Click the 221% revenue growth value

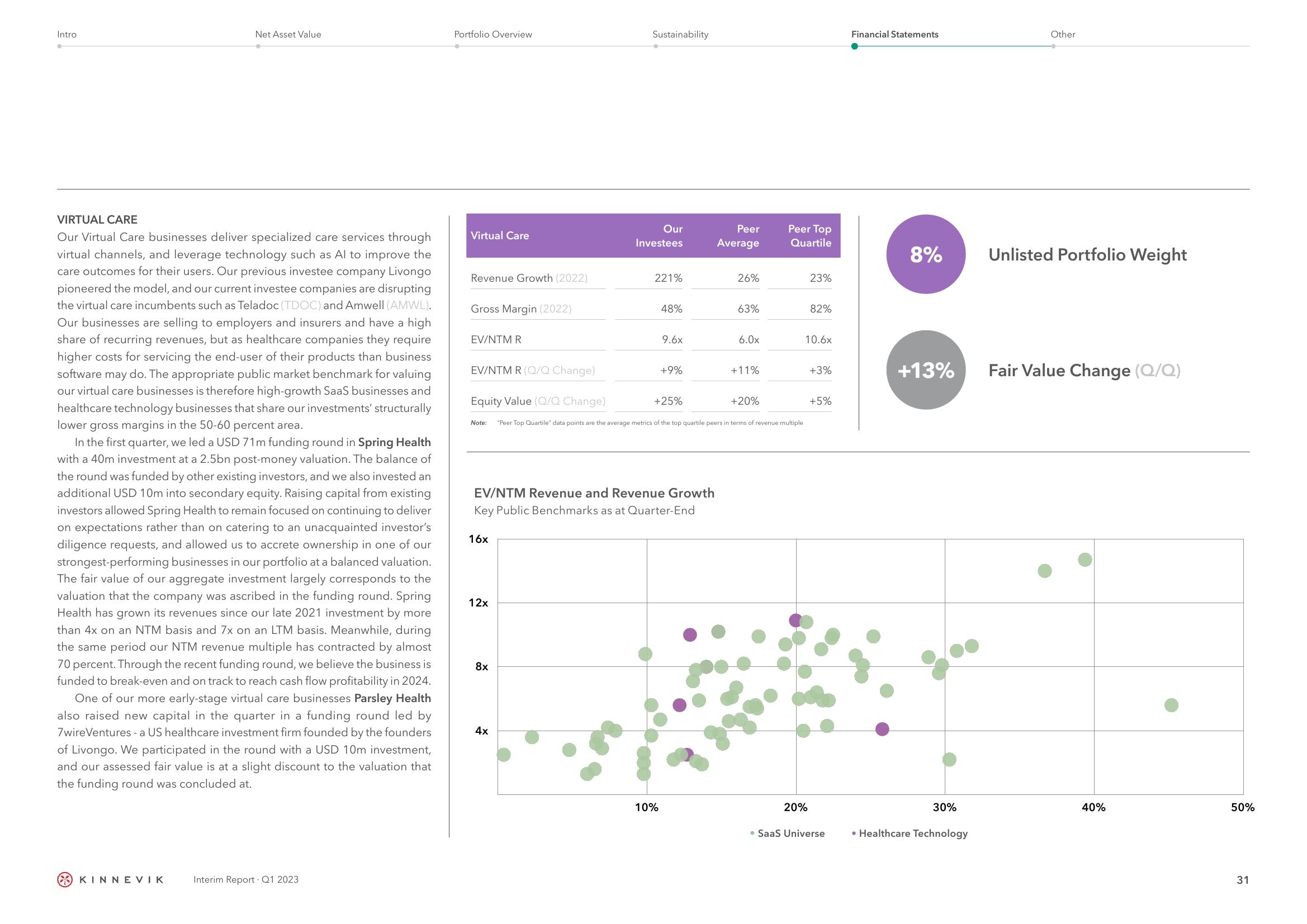click(668, 278)
